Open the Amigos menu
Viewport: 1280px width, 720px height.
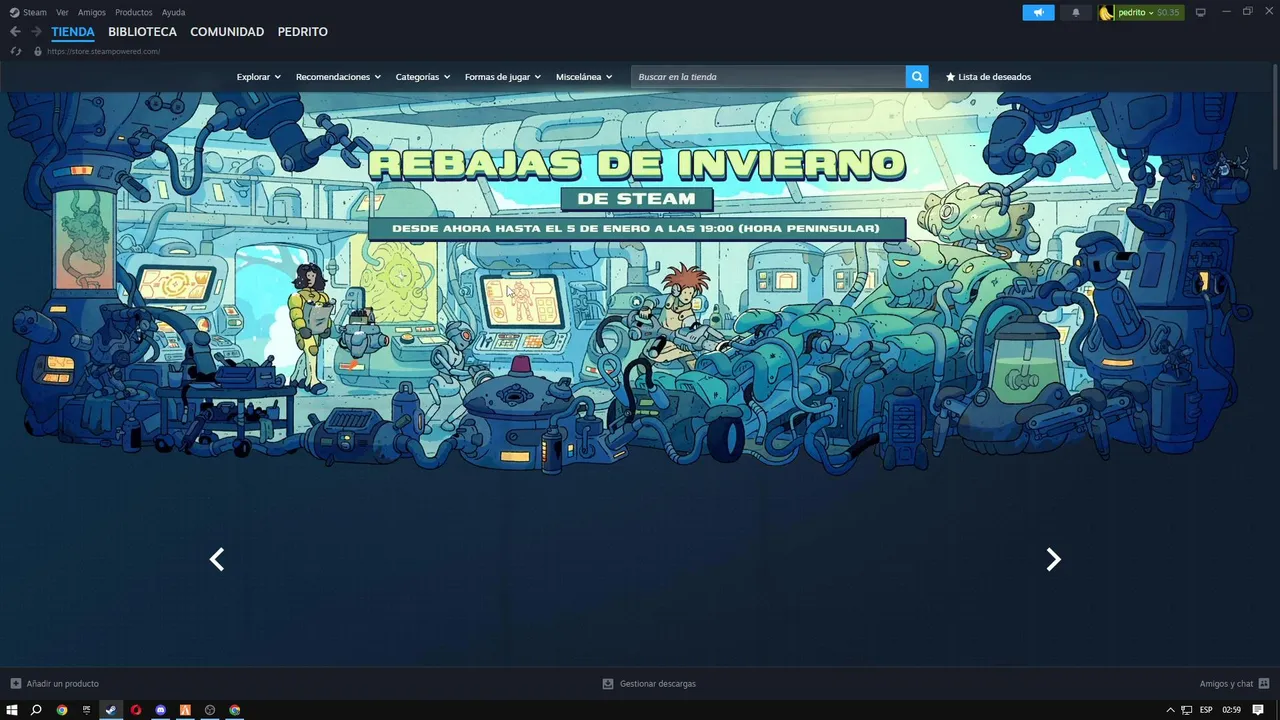[92, 12]
